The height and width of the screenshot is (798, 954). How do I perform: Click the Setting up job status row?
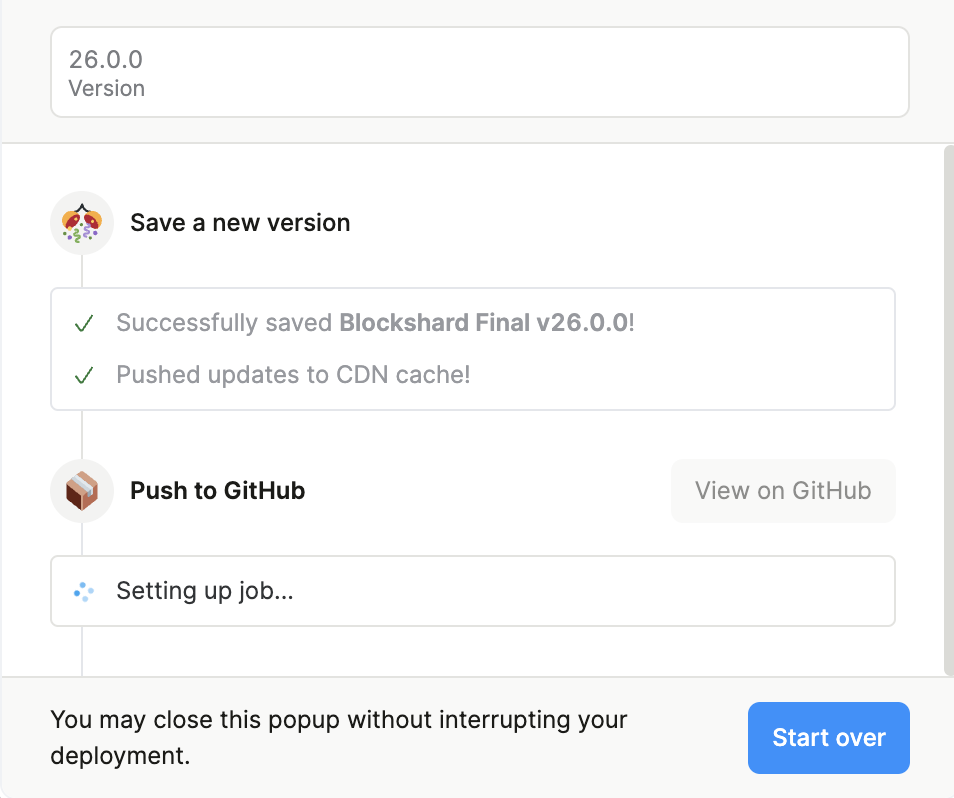[x=472, y=591]
